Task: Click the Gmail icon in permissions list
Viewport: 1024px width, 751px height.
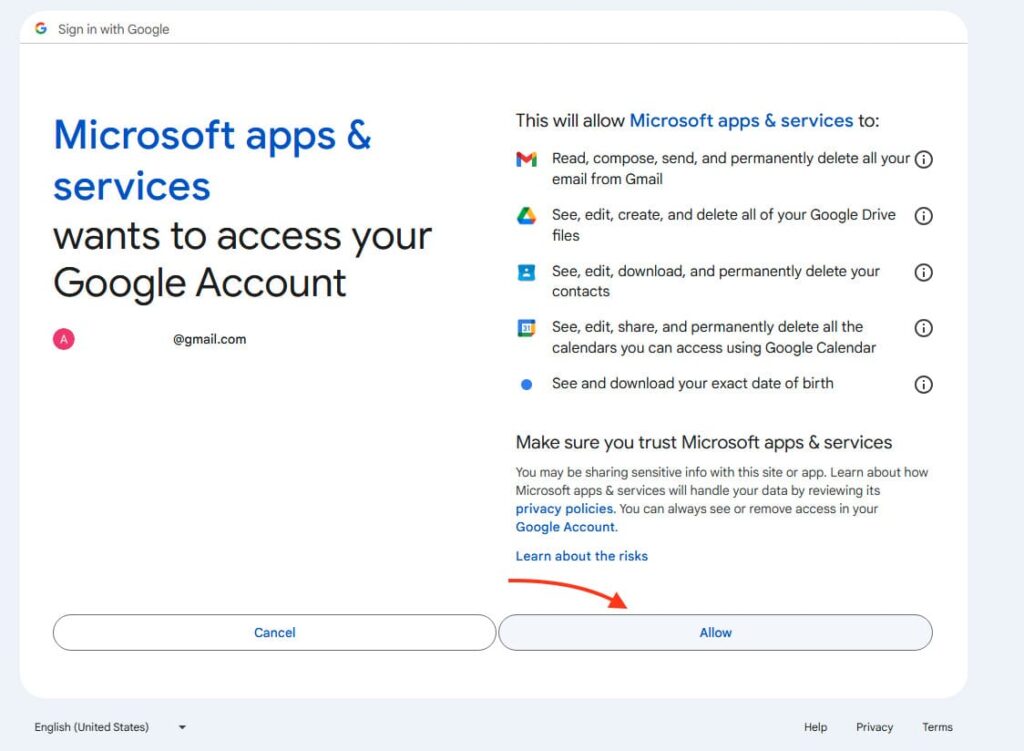Action: click(526, 159)
